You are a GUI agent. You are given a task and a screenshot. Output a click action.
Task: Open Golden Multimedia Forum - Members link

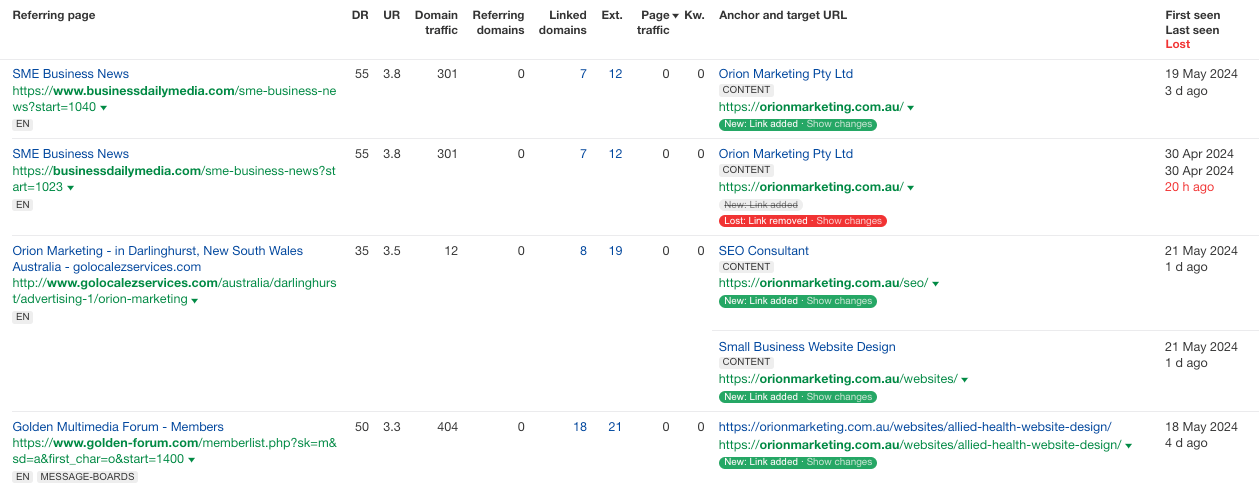tap(118, 427)
